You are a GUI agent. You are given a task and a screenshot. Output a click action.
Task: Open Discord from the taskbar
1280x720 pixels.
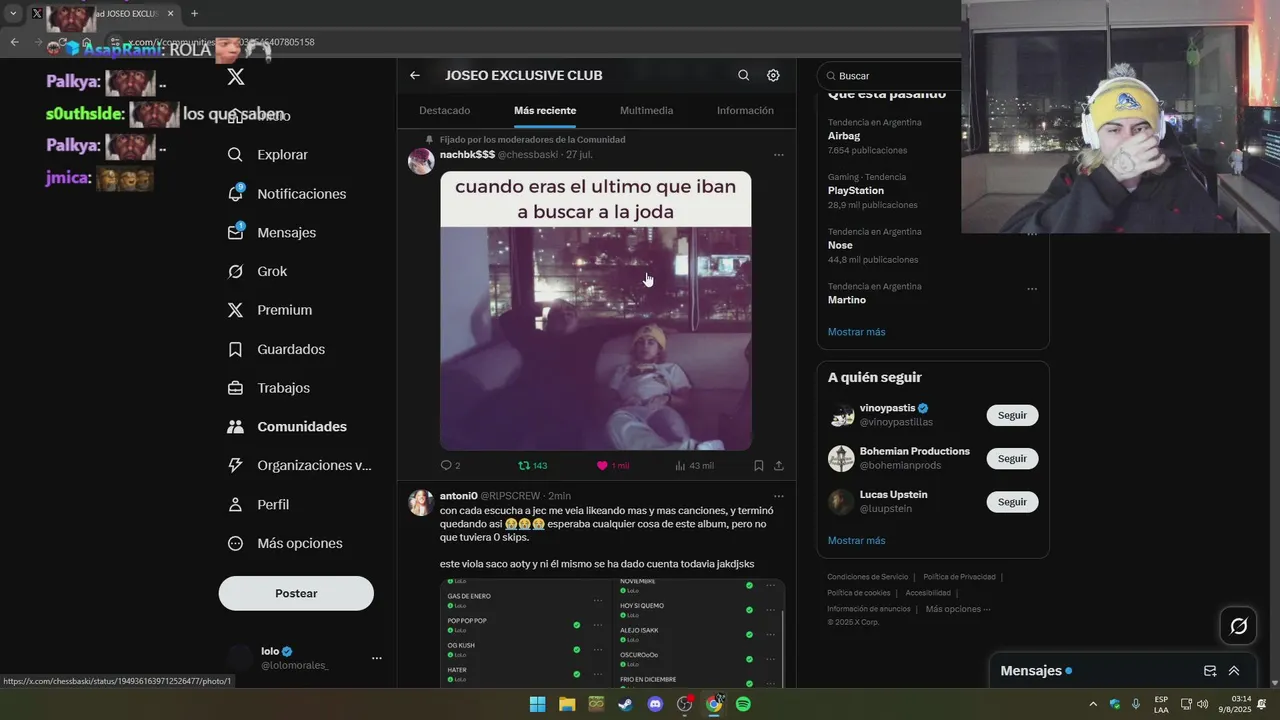[x=655, y=704]
